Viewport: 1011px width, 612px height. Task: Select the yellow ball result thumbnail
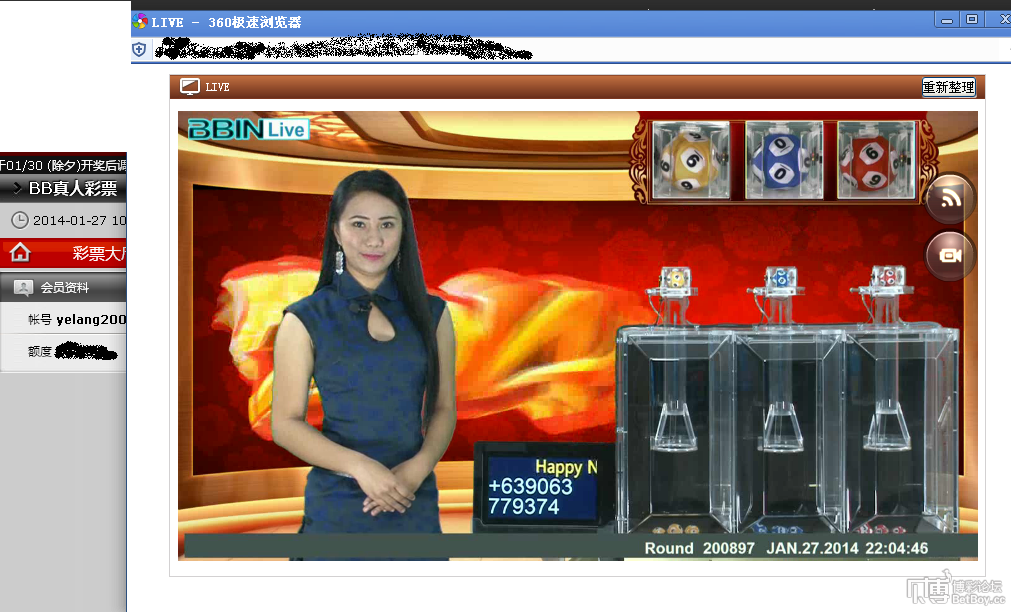[691, 160]
